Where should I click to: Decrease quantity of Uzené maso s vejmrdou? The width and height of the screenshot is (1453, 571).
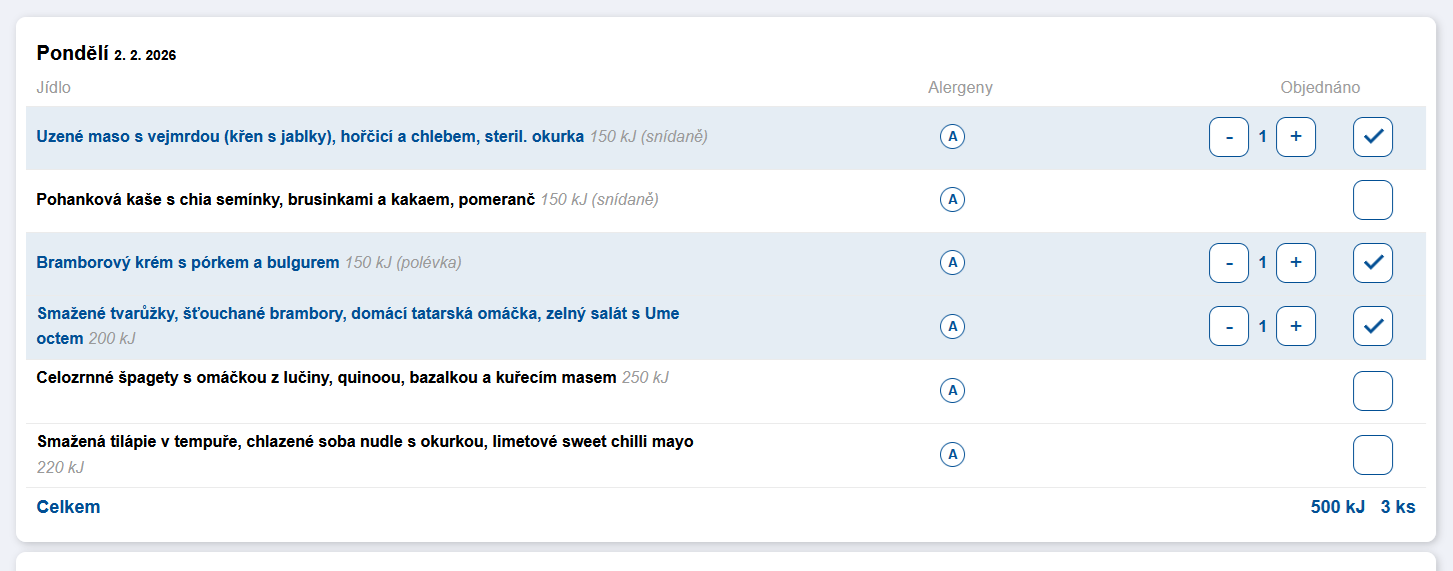1229,137
